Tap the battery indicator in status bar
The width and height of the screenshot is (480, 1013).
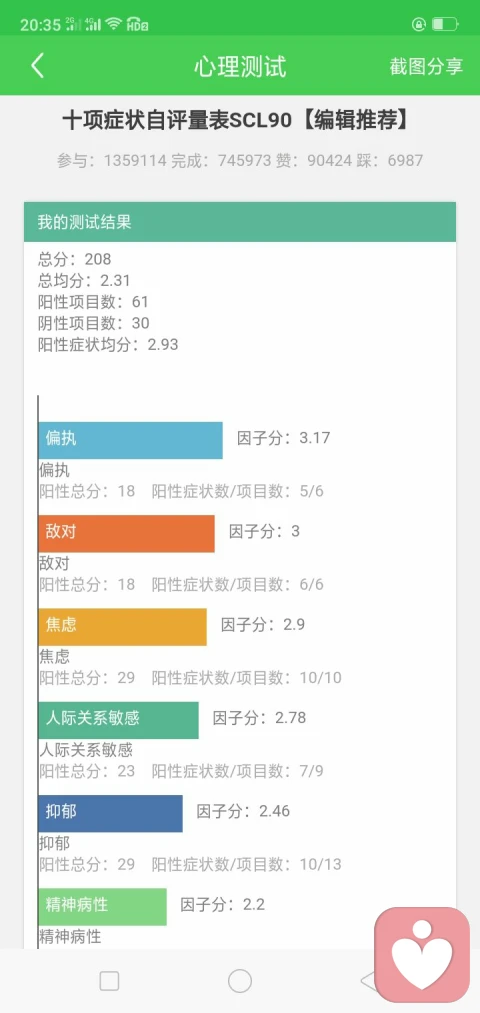[x=445, y=25]
